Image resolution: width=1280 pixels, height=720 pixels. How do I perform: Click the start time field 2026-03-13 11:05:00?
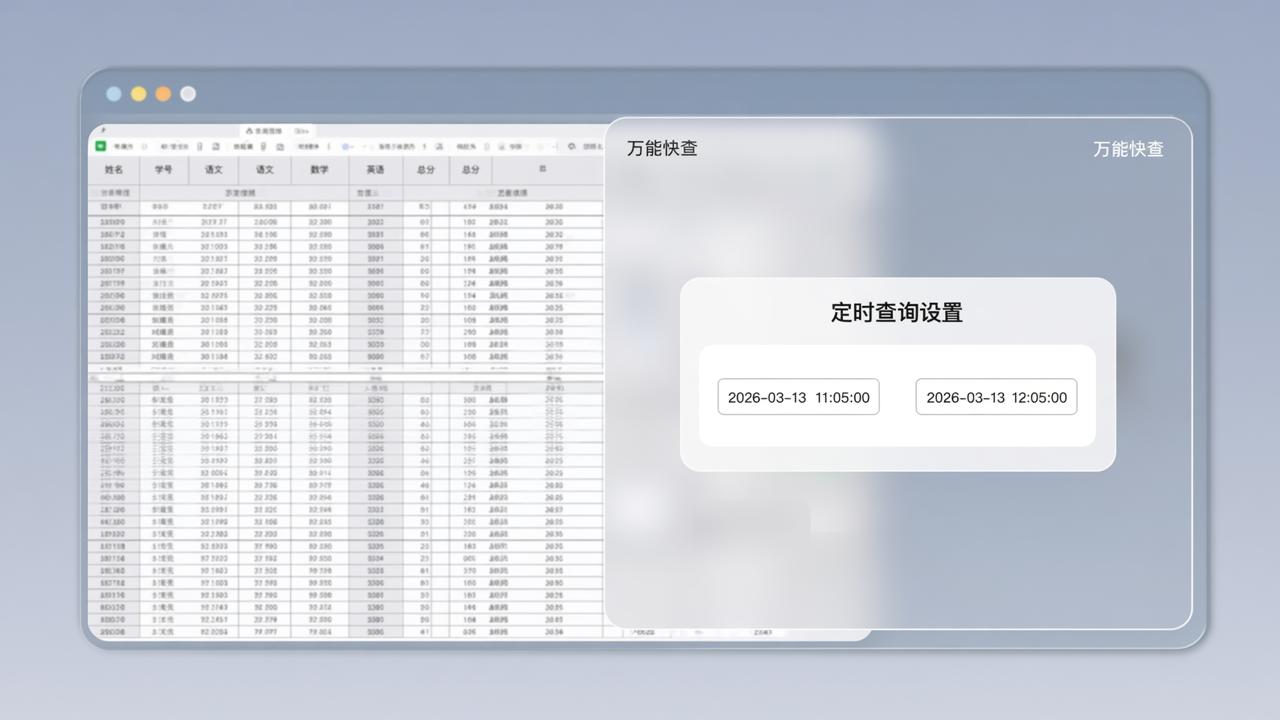tap(798, 397)
